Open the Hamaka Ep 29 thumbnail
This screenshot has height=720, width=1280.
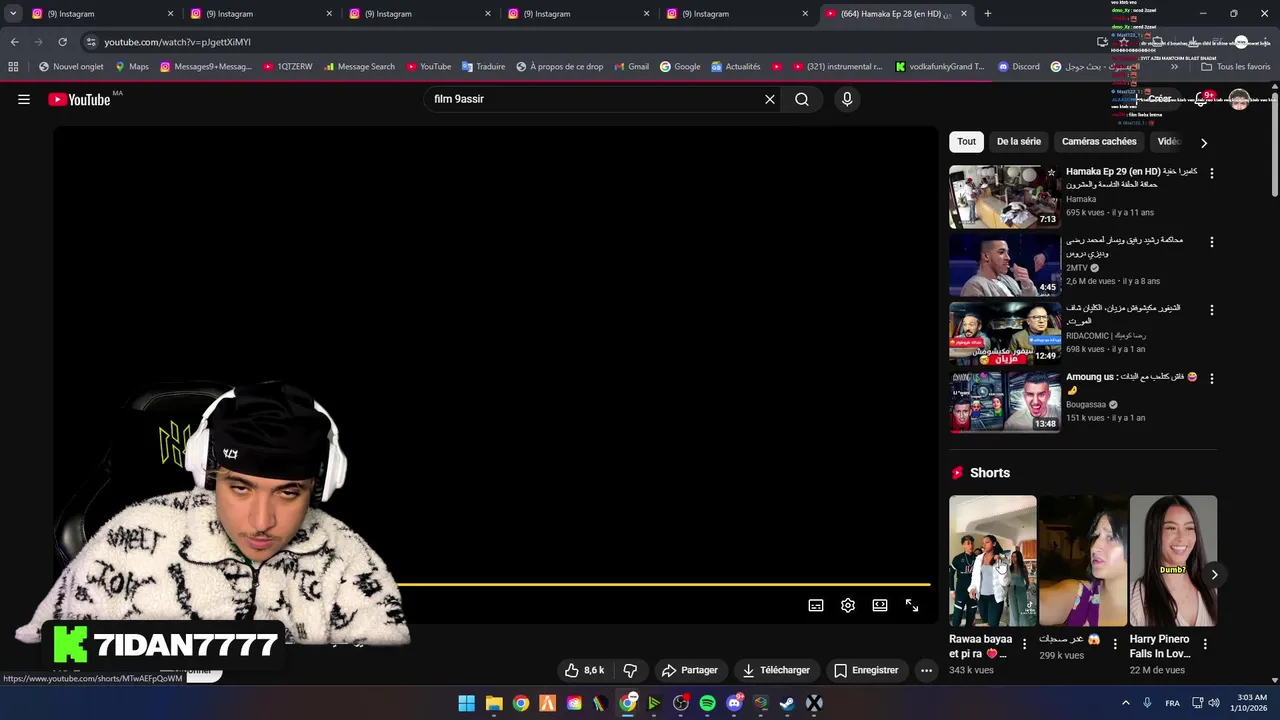[x=1004, y=196]
